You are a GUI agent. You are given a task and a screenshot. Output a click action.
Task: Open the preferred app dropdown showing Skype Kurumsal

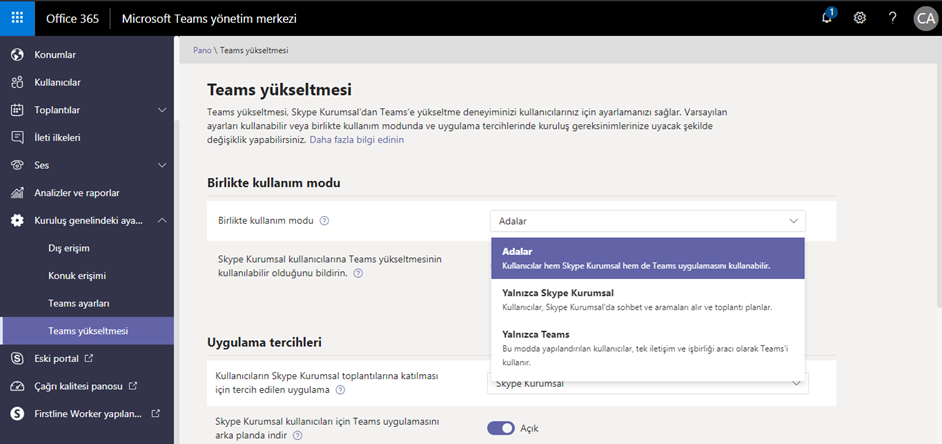click(648, 383)
